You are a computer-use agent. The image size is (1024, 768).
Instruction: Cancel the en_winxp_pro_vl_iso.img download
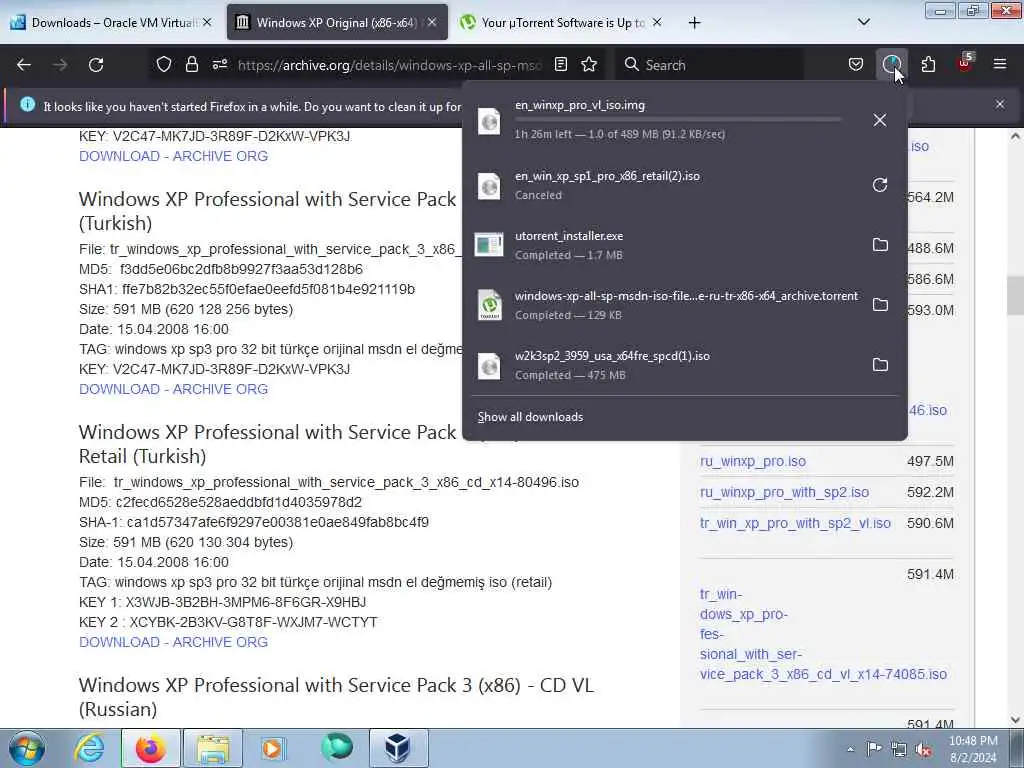point(880,120)
